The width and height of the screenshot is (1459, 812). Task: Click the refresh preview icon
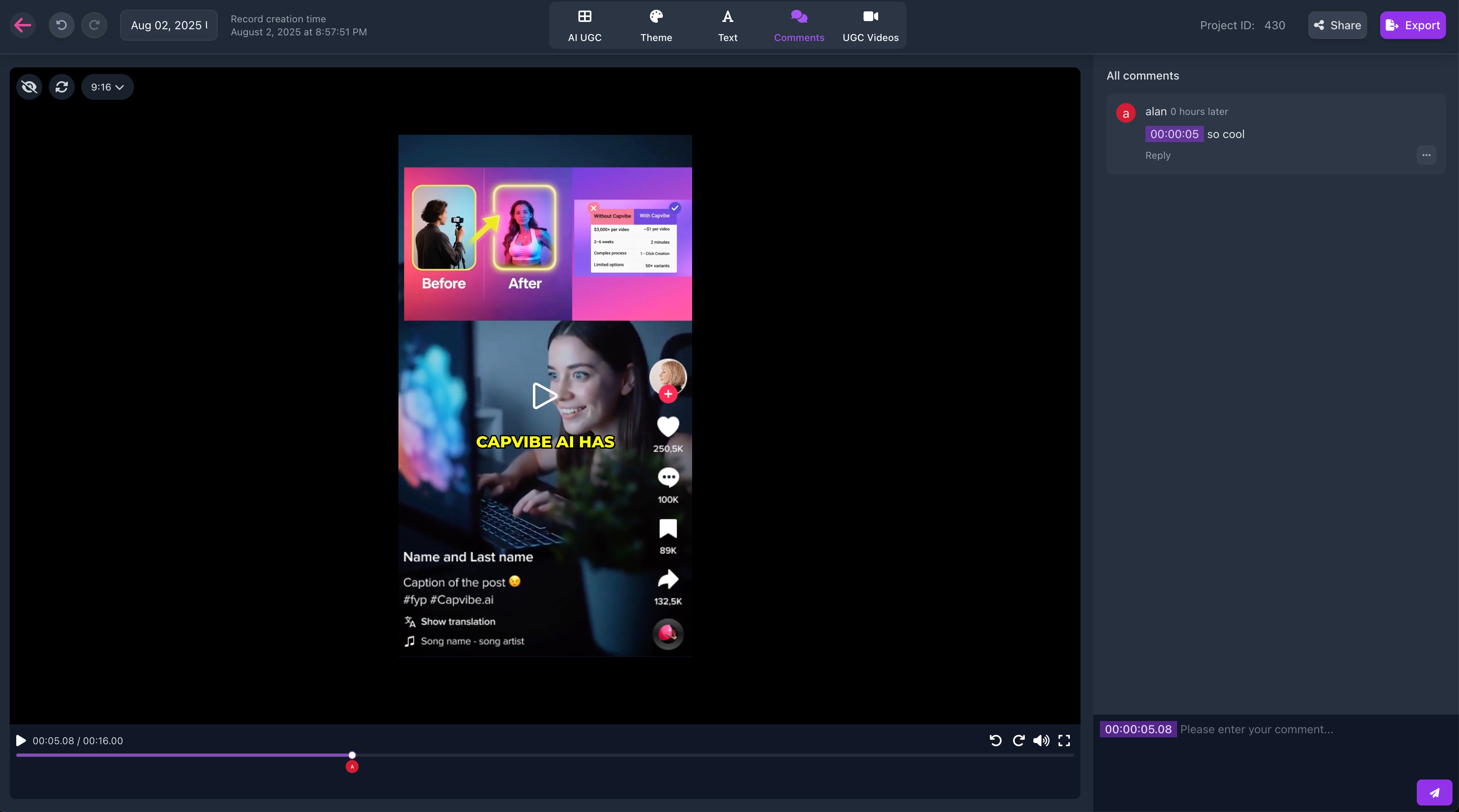pyautogui.click(x=61, y=86)
